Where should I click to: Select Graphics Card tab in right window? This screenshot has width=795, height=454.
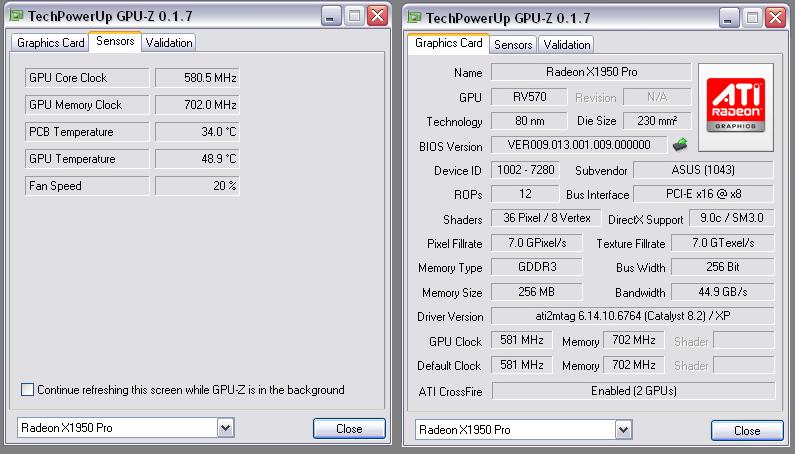[448, 43]
